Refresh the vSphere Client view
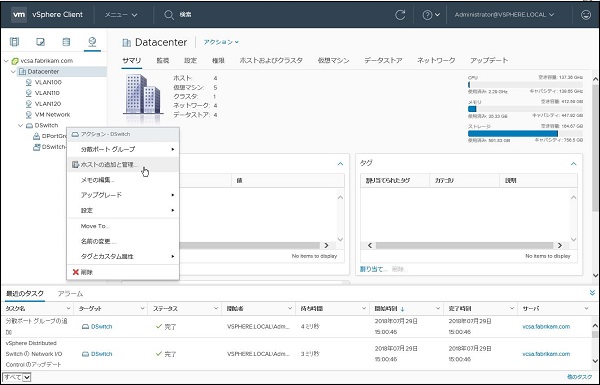The image size is (600, 385). coord(400,15)
